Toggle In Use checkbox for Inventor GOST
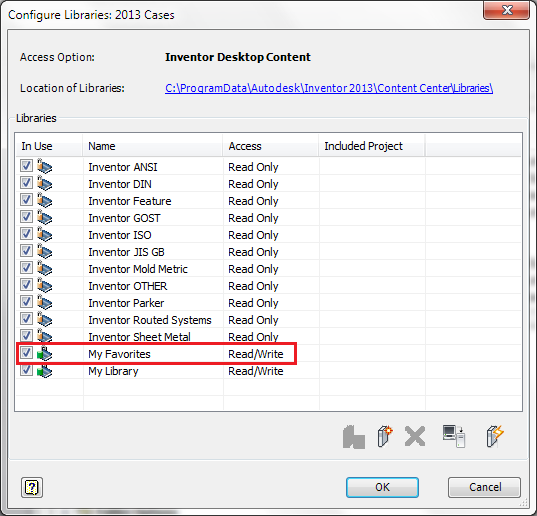The width and height of the screenshot is (537, 516). (x=26, y=217)
